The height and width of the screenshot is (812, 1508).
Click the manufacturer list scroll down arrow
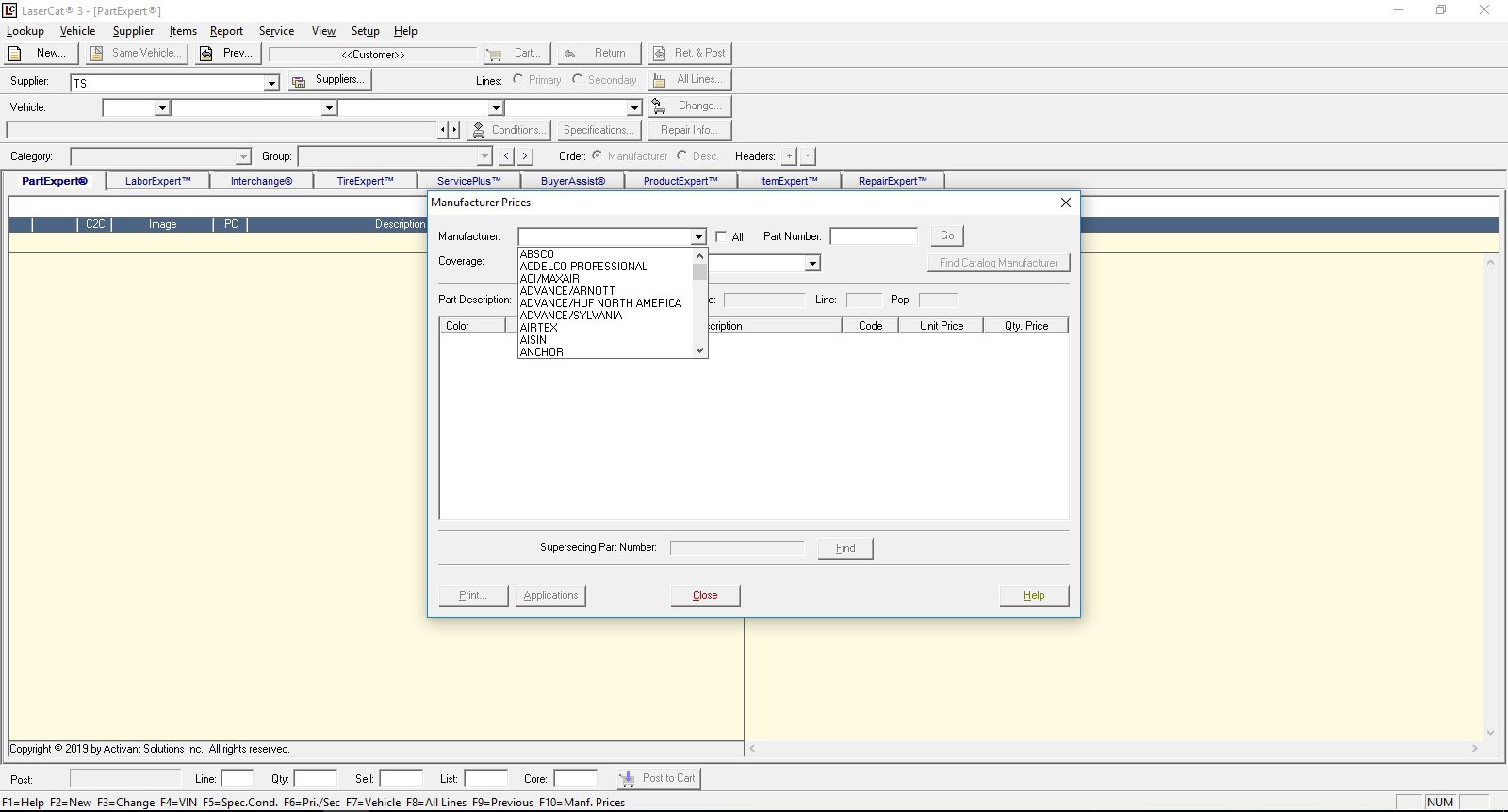pyautogui.click(x=699, y=350)
